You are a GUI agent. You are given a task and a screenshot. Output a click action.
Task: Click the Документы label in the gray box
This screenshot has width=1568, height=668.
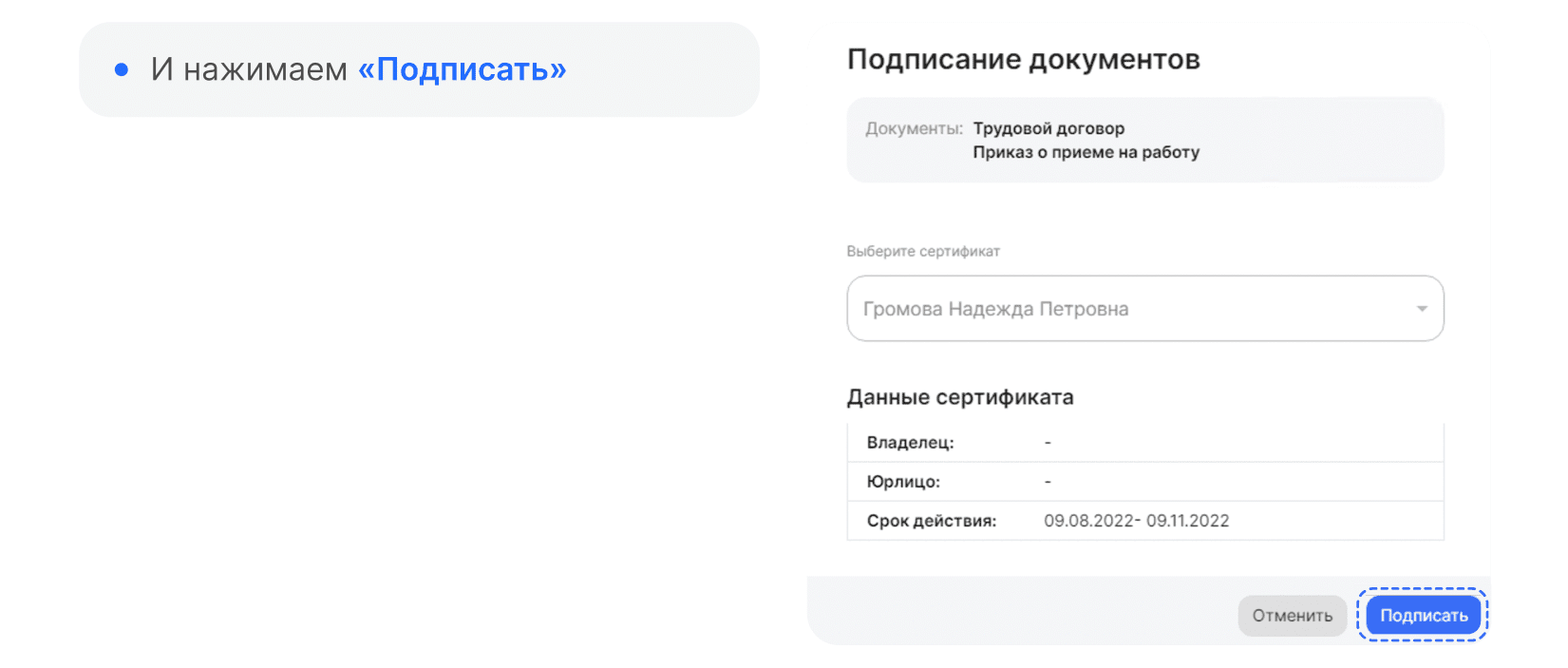(914, 128)
